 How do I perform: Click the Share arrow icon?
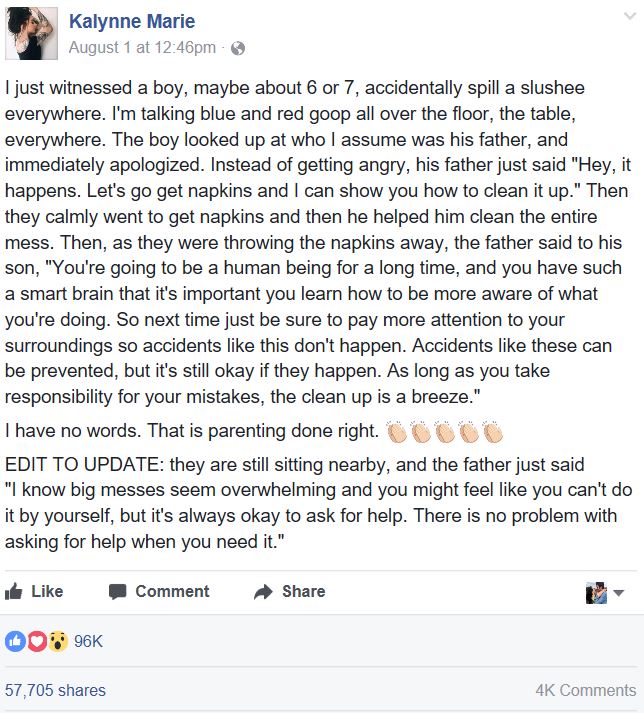263,592
